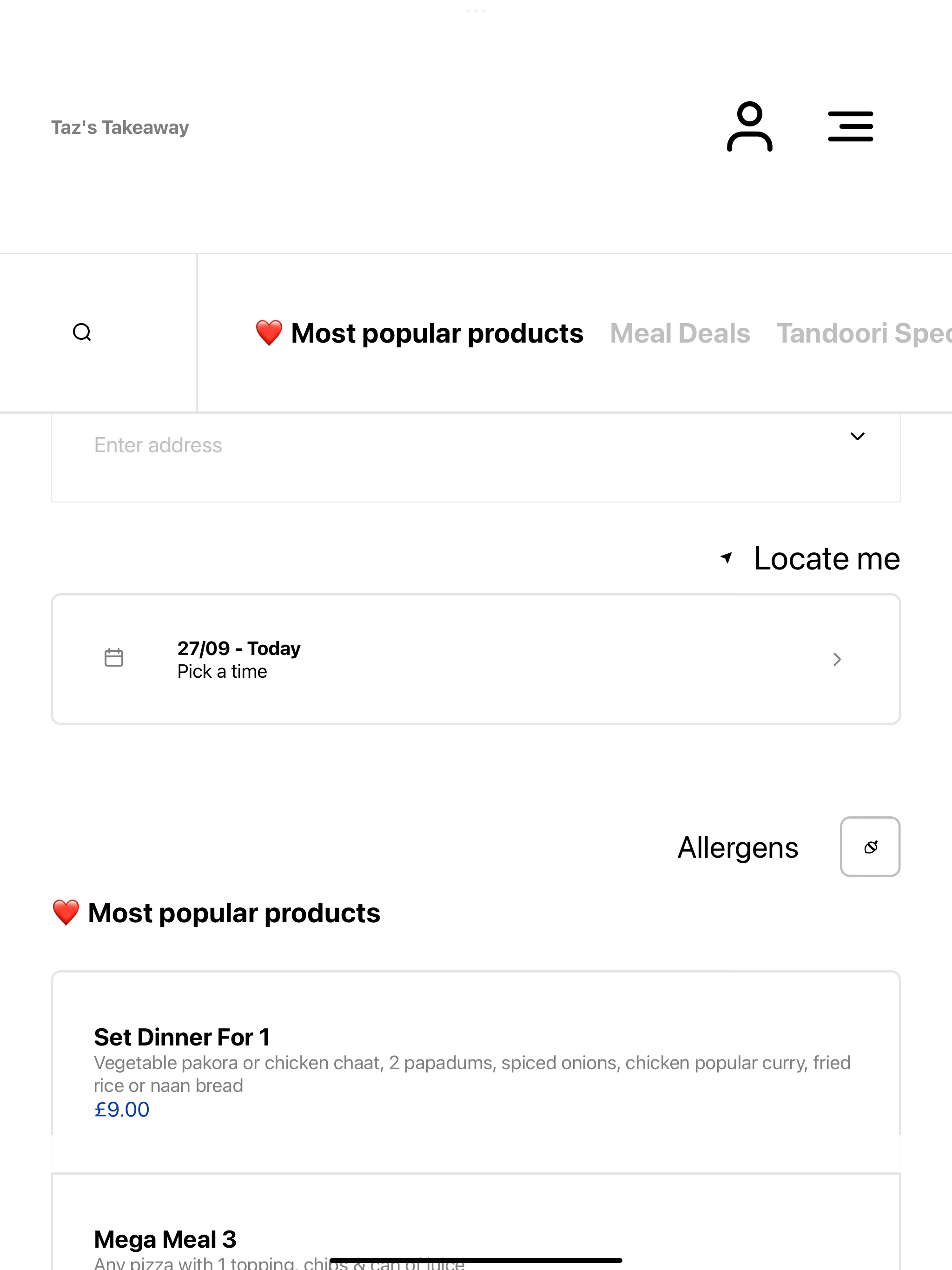The width and height of the screenshot is (952, 1270).
Task: Click the calendar icon beside 27/09
Action: coord(114,657)
